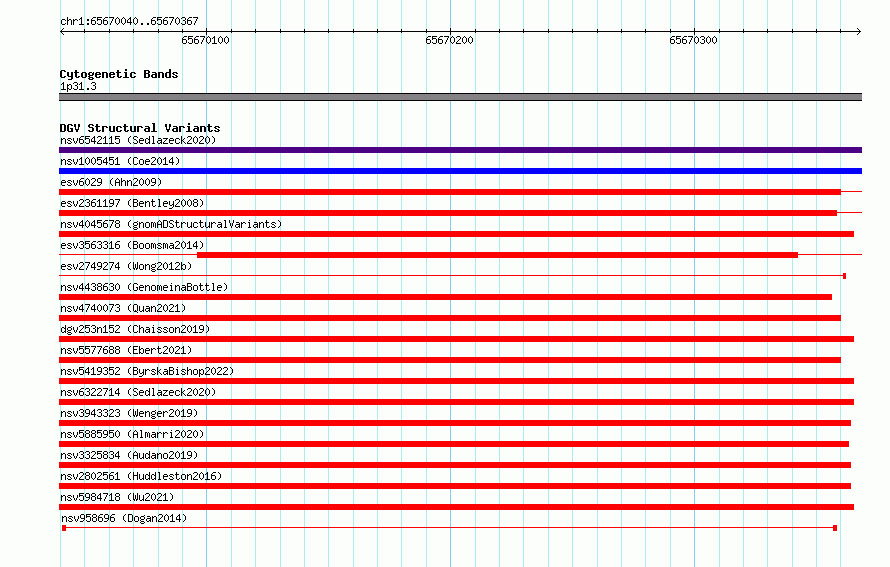Click the right arrow of the ruler
The width and height of the screenshot is (890, 567).
click(859, 31)
